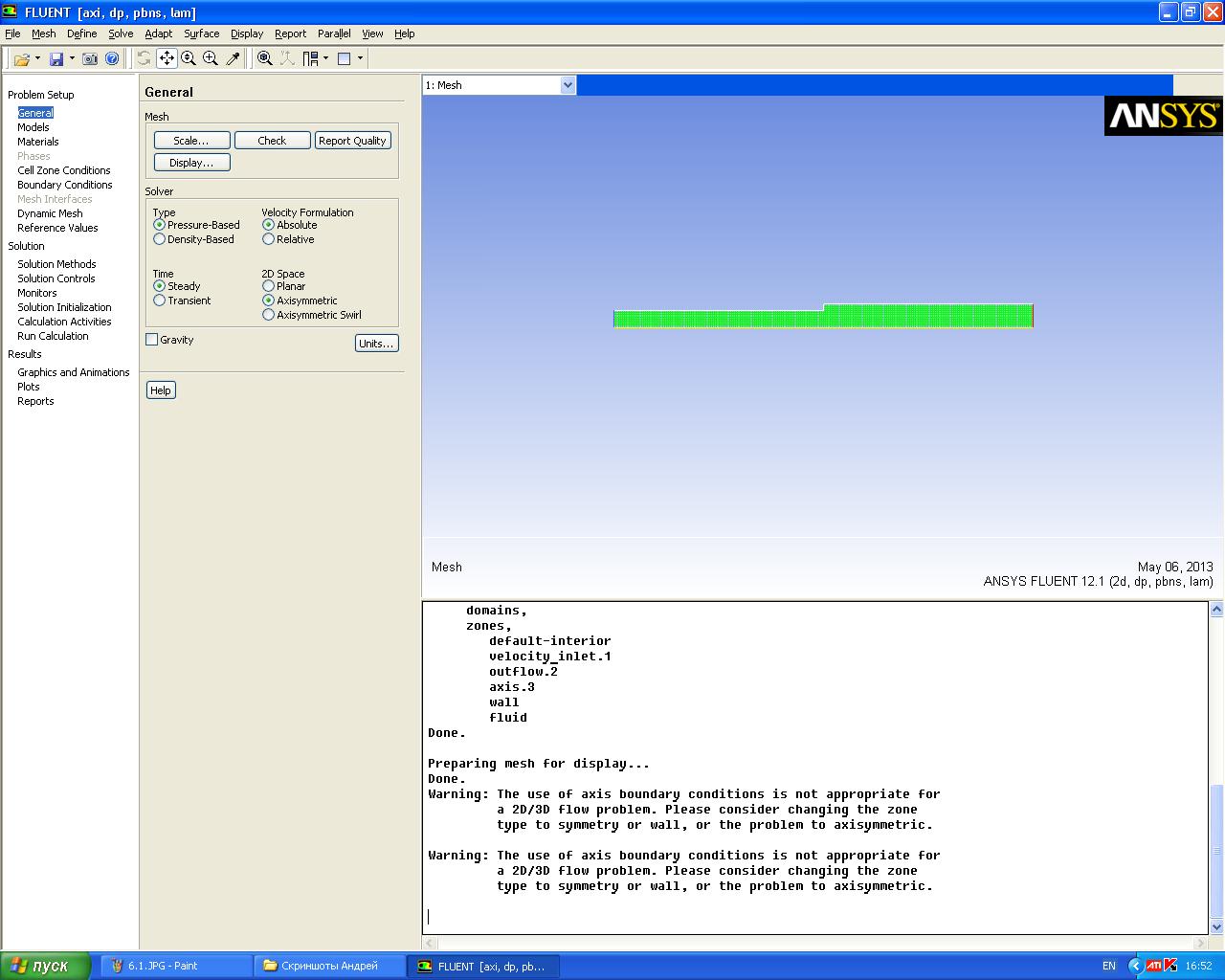The image size is (1225, 980).
Task: Open the Report menu
Action: (291, 33)
